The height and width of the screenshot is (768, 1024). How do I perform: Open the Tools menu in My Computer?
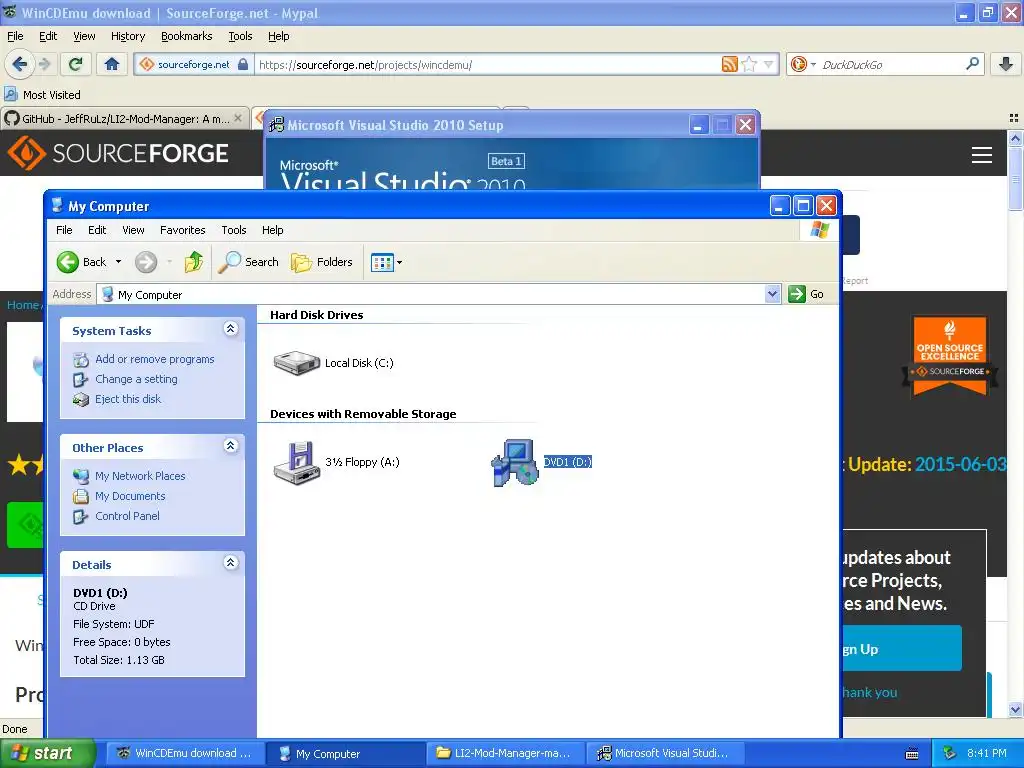pyautogui.click(x=233, y=230)
